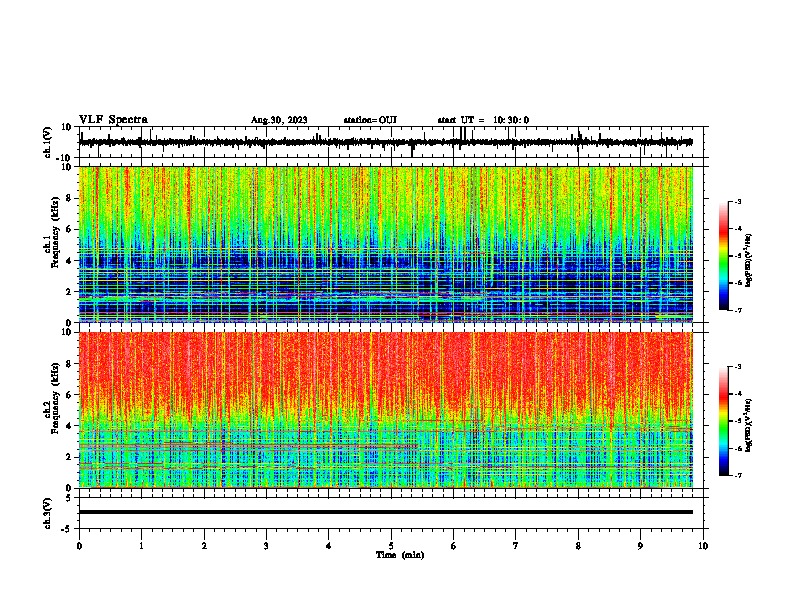Click the "2" kHz tick on ch.1 spectrogram

[69, 291]
